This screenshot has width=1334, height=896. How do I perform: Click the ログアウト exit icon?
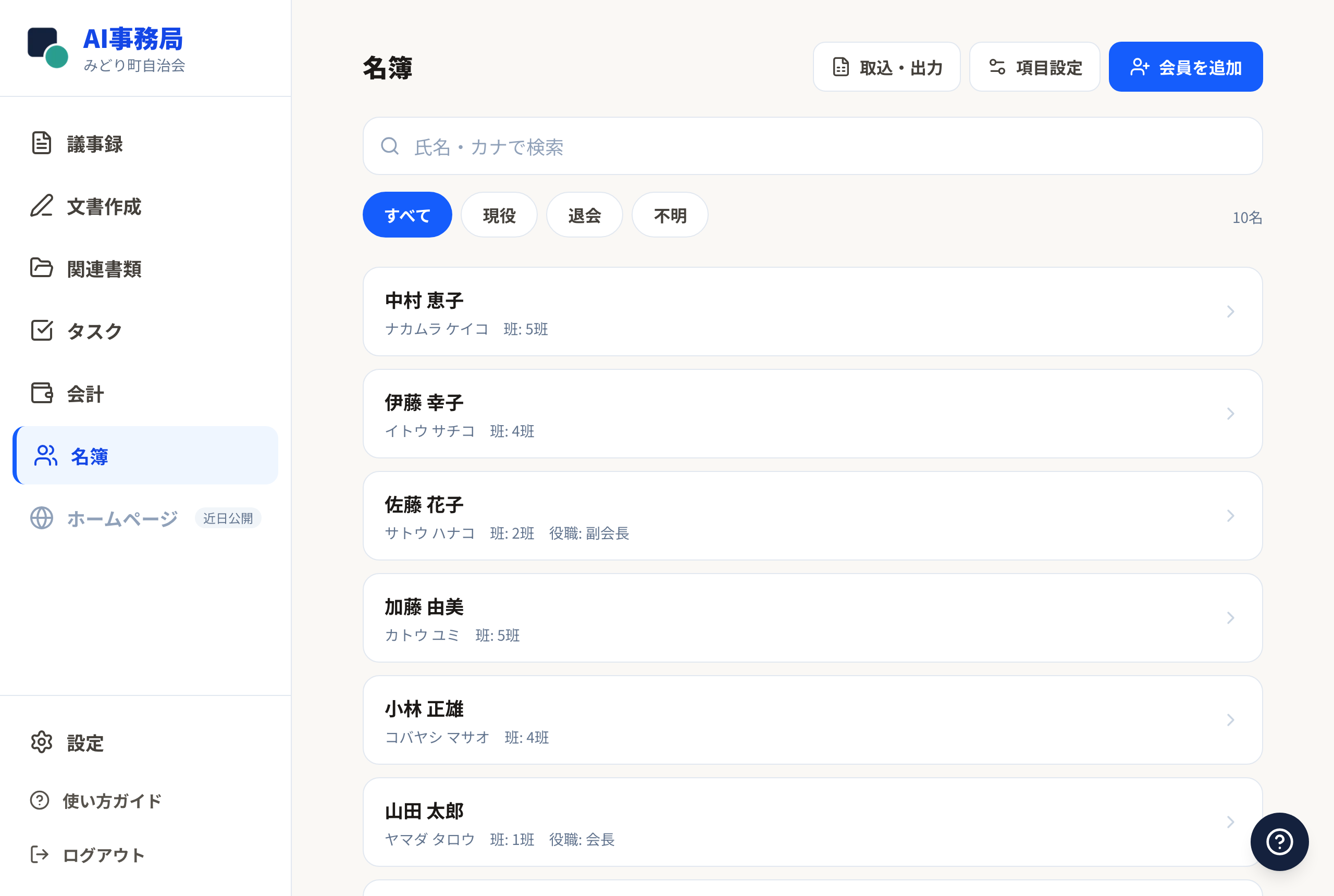tap(40, 855)
